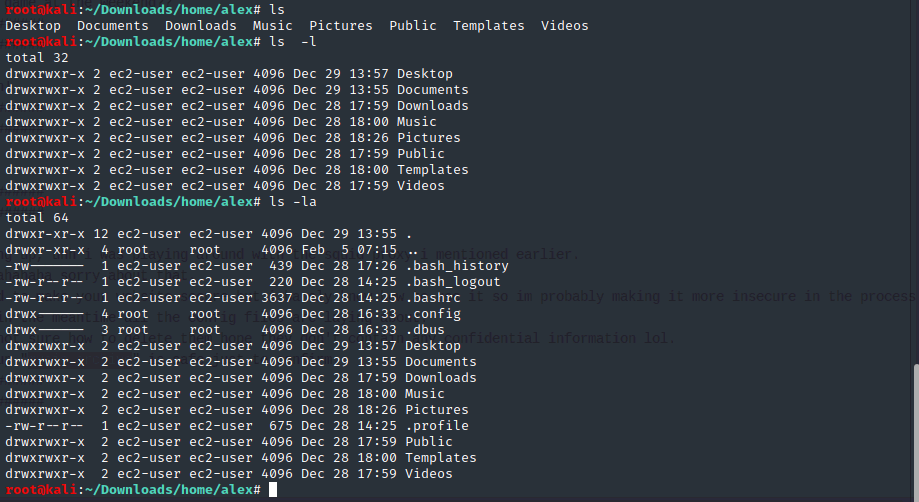Click "Templates" in the first ls output row
Viewport: 919px width, 502px height.
(488, 26)
